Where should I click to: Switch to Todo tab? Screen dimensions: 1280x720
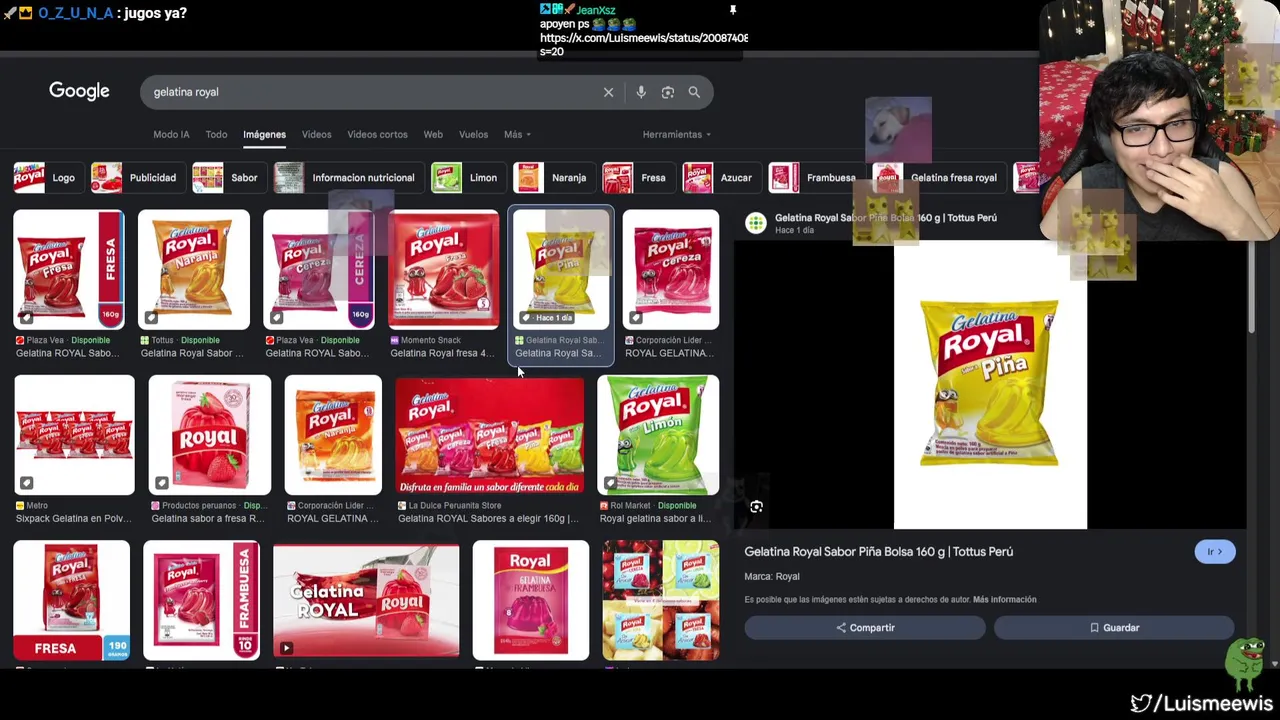coord(216,134)
